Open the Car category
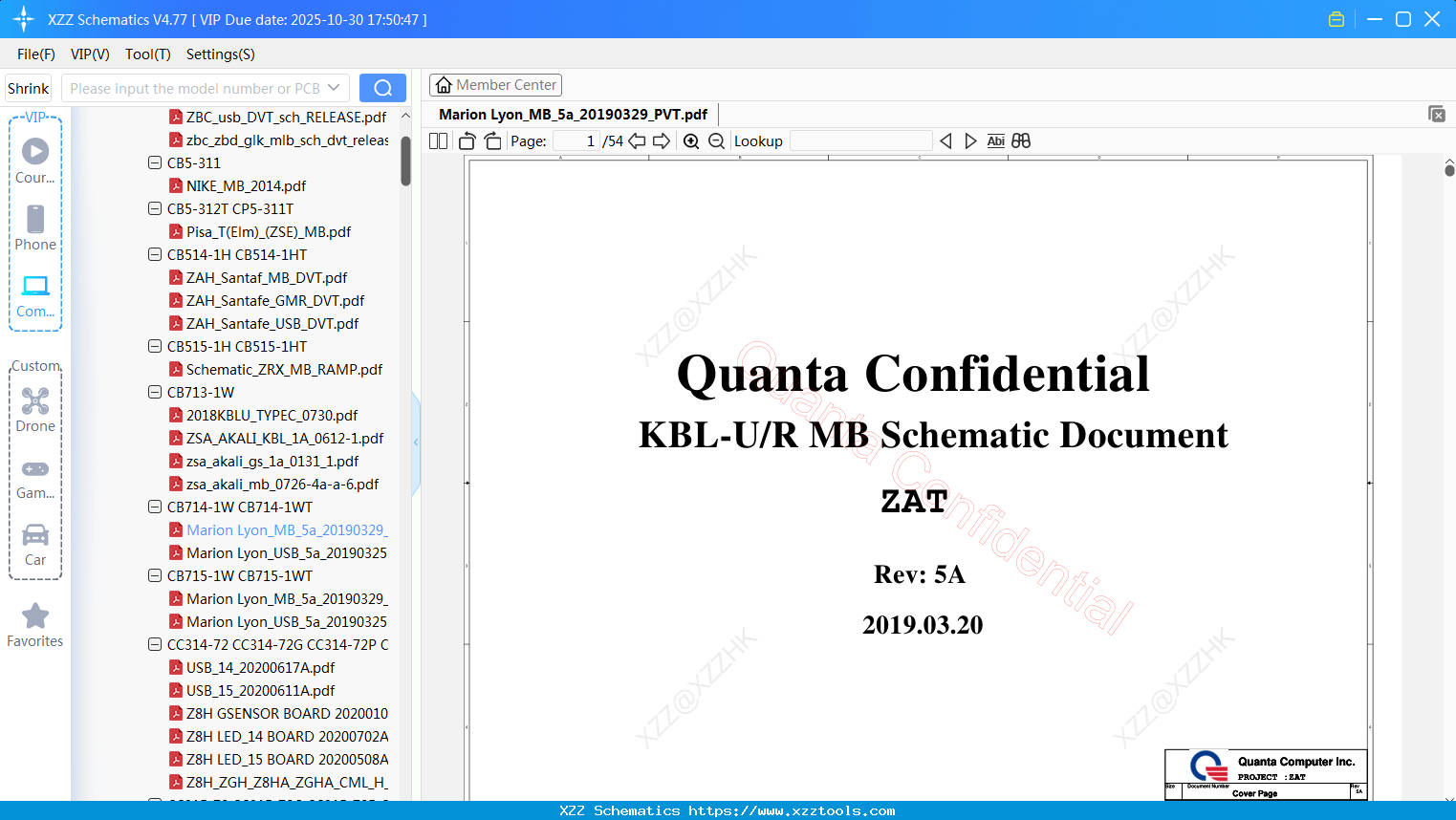The image size is (1456, 820). (35, 545)
